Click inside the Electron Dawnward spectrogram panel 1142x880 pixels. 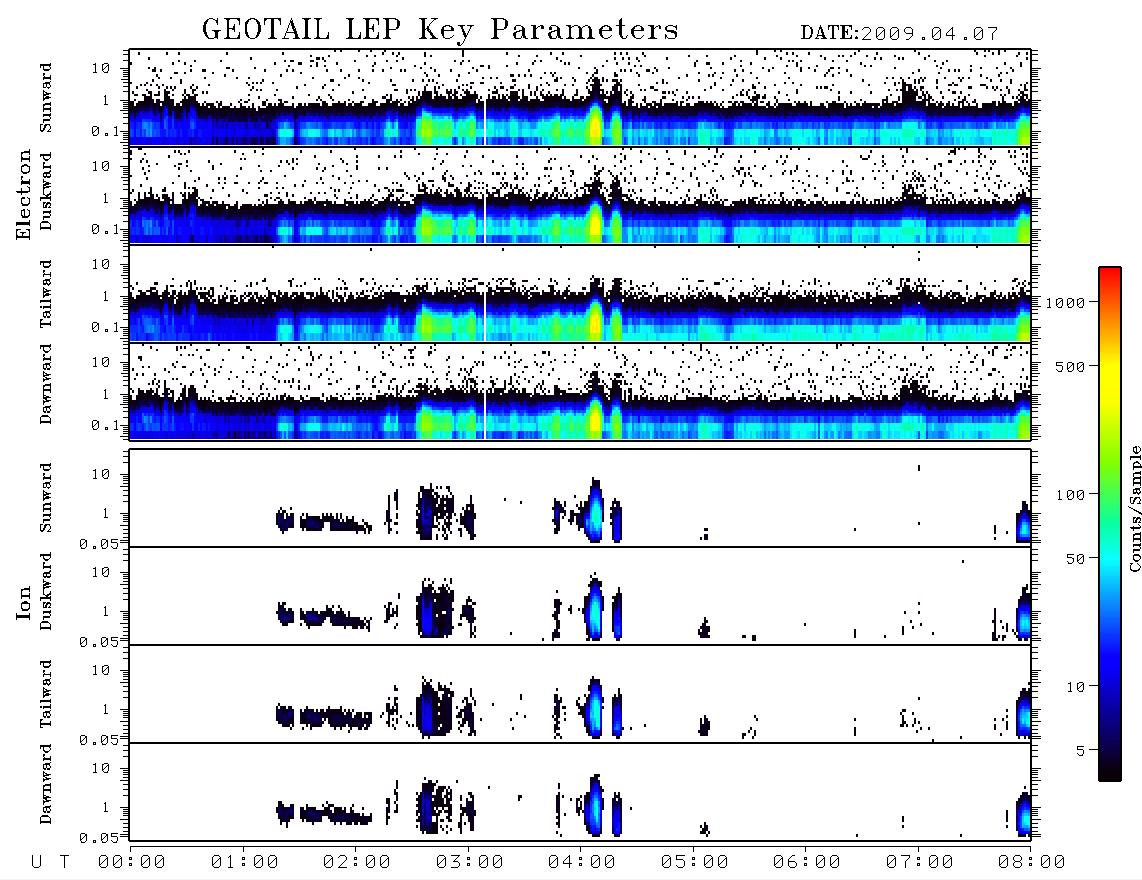pyautogui.click(x=580, y=391)
